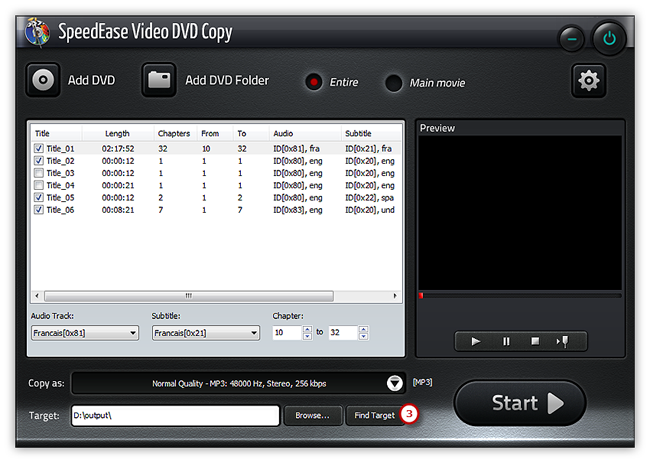Click the Add DVD label
This screenshot has height=463, width=650.
(x=91, y=80)
